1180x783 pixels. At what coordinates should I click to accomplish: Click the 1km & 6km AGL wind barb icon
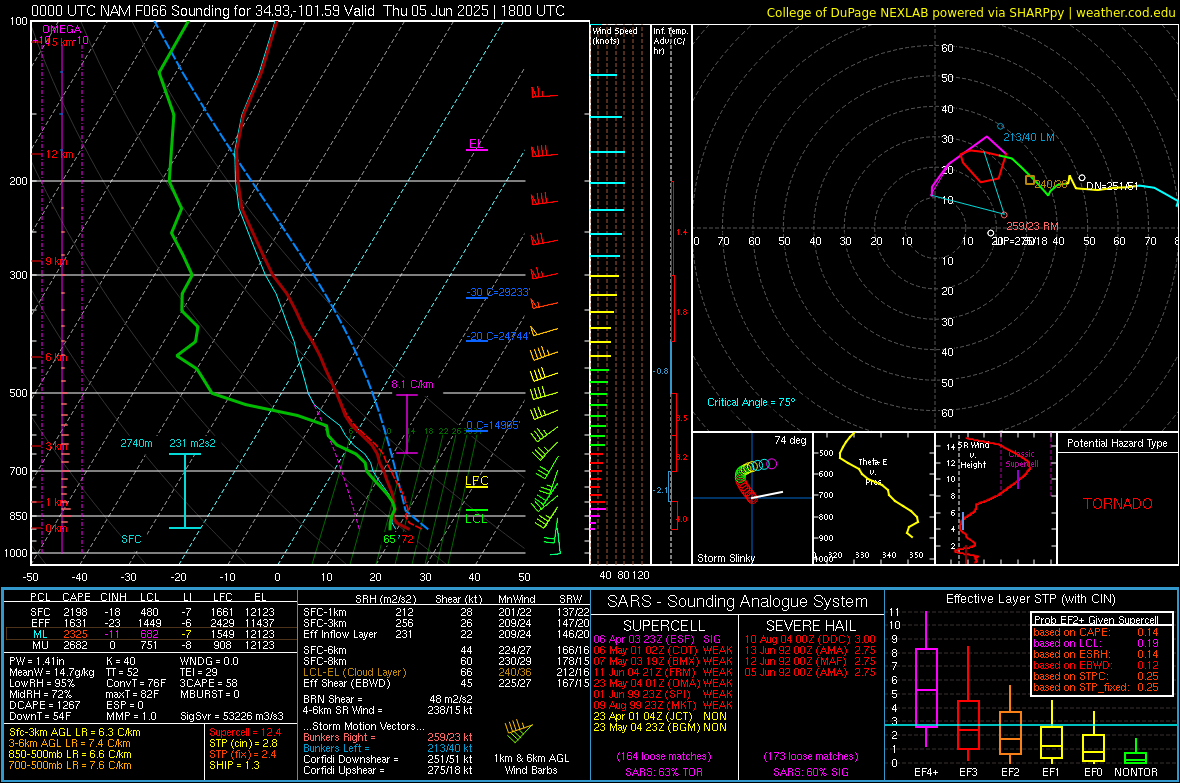[x=518, y=732]
